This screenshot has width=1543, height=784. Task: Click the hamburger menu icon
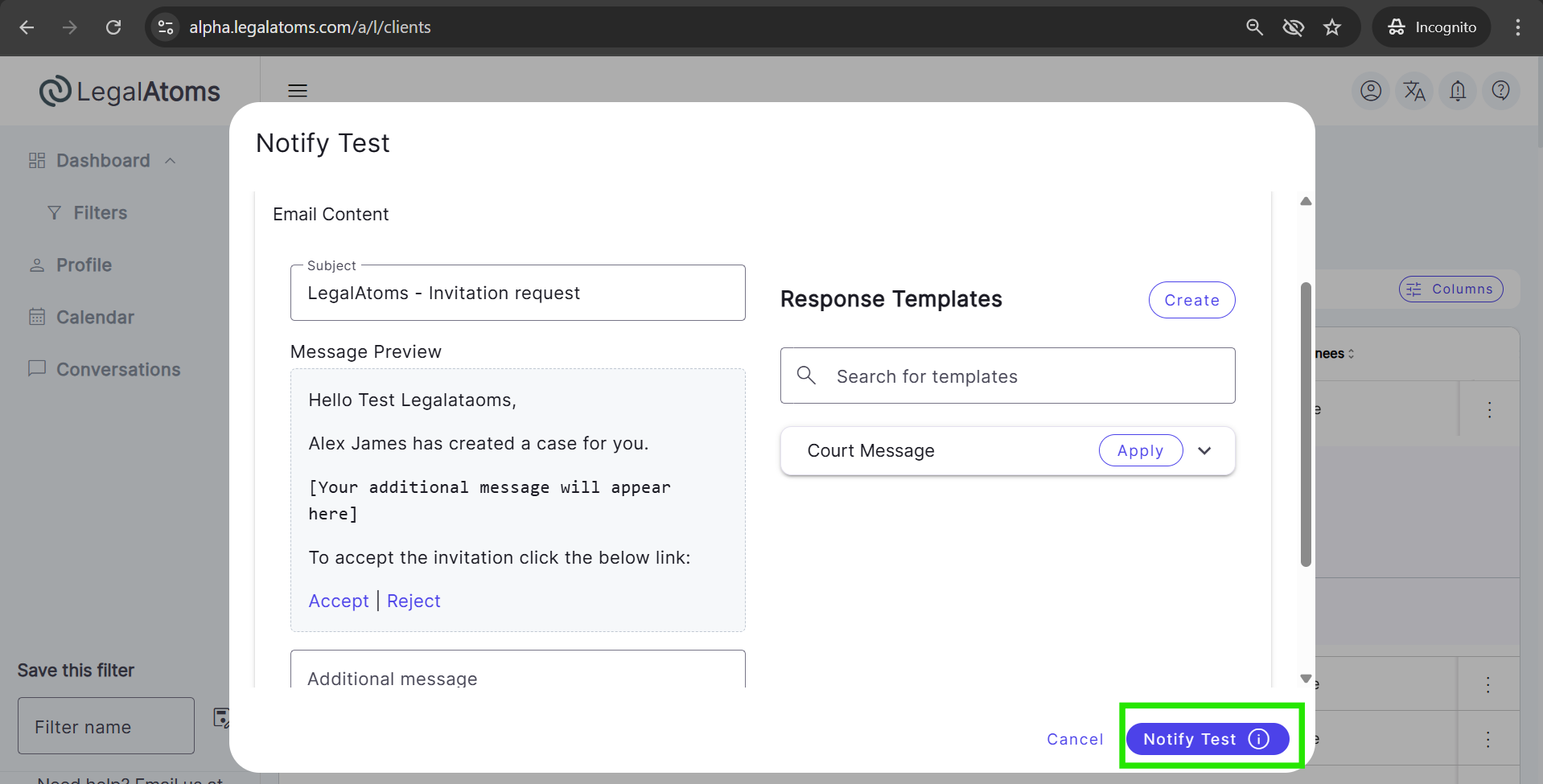coord(298,91)
